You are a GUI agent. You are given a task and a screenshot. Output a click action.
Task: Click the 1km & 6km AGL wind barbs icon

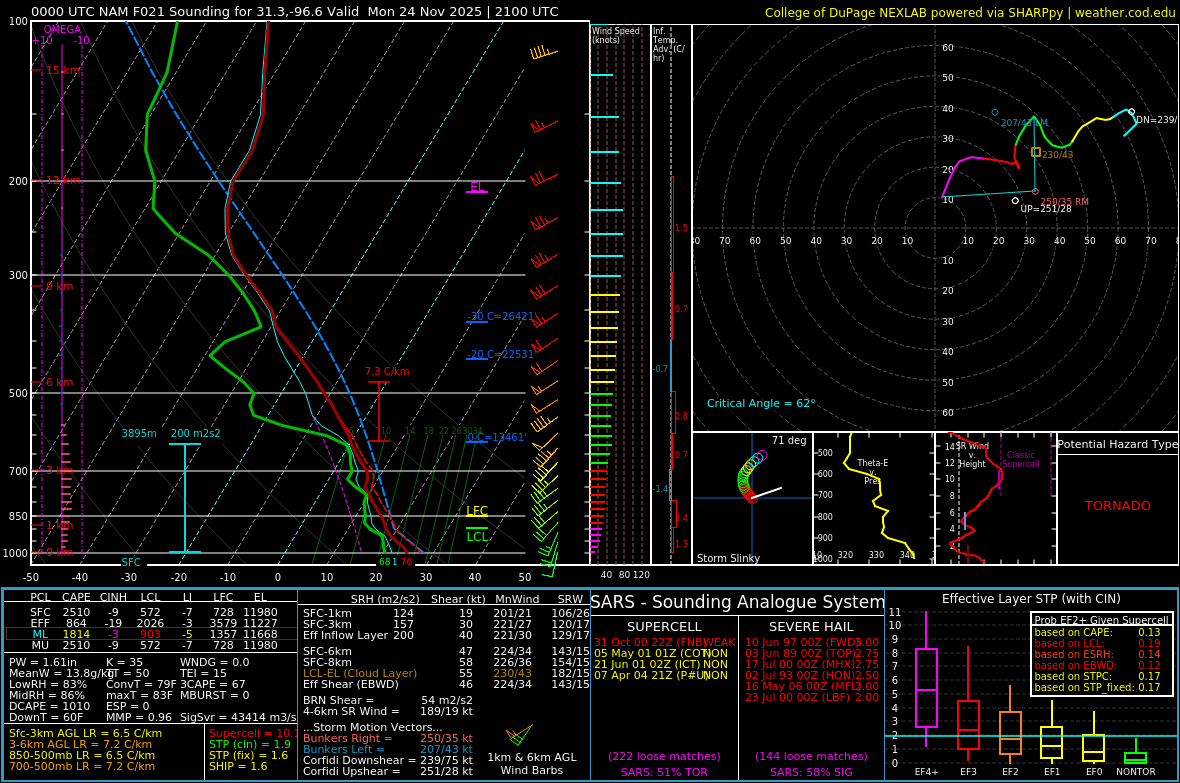click(519, 735)
